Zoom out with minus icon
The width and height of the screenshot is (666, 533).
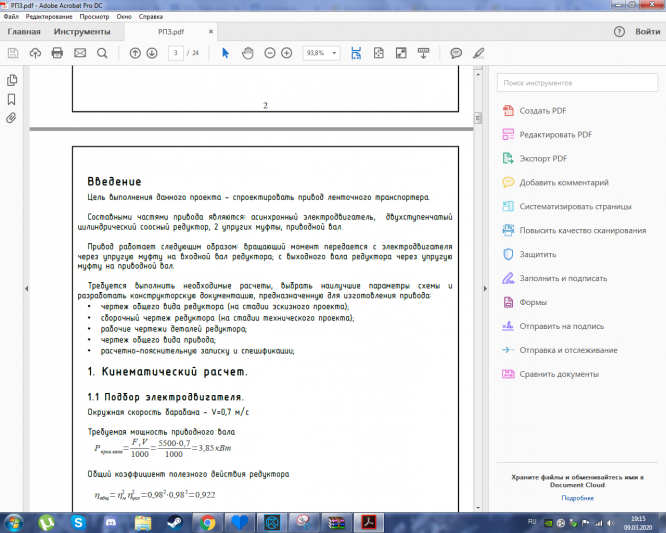tap(270, 53)
